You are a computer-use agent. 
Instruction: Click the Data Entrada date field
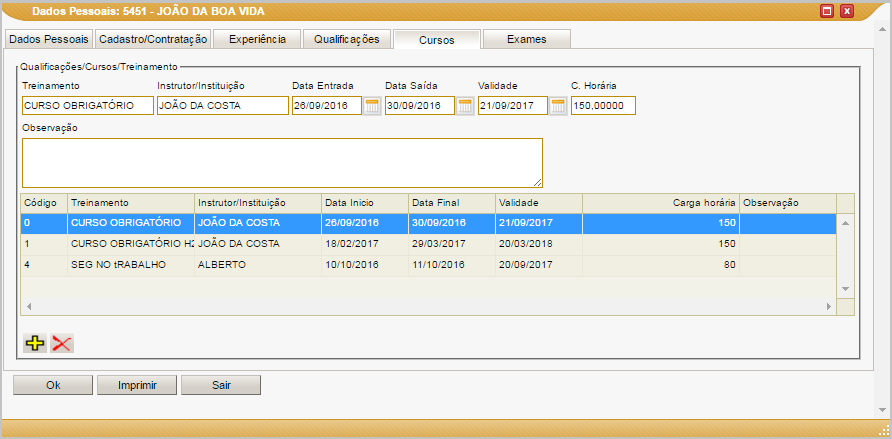[x=327, y=106]
